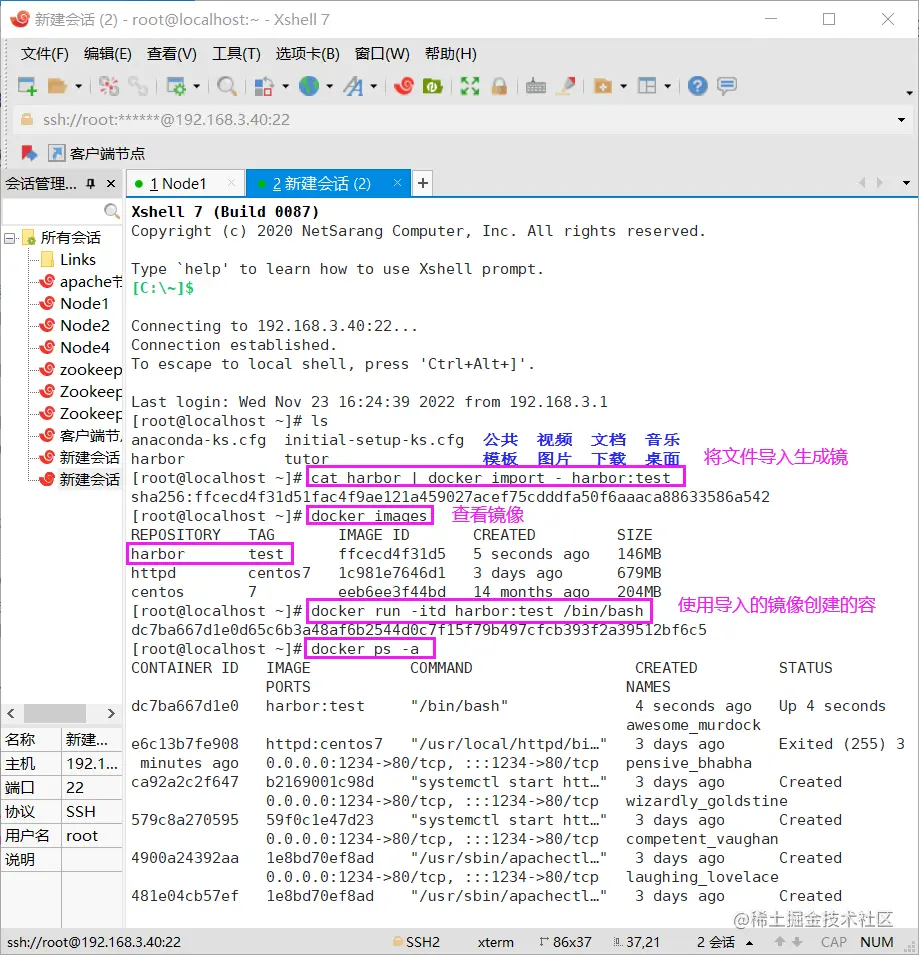This screenshot has height=955, width=919.
Task: Open the 窗口(W) menu
Action: tap(382, 54)
